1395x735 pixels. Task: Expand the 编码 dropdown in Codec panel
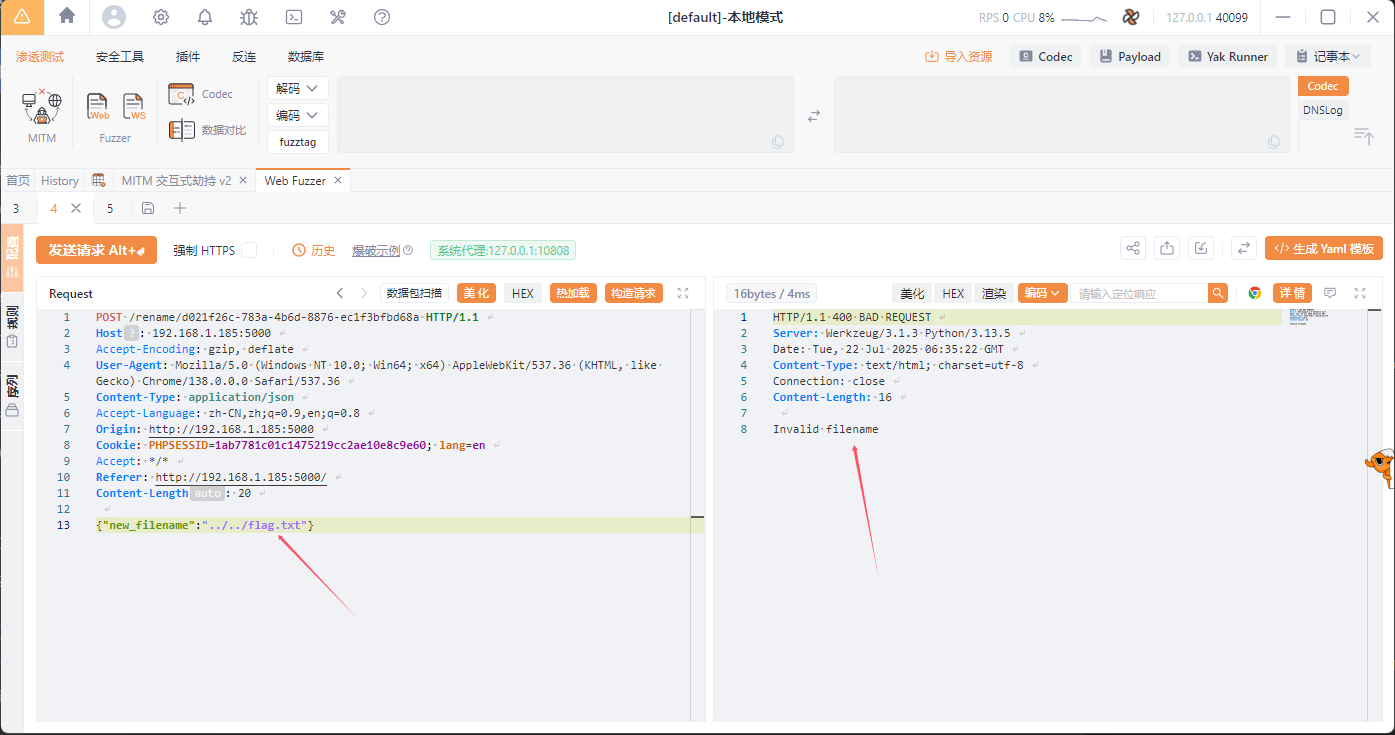(x=298, y=115)
